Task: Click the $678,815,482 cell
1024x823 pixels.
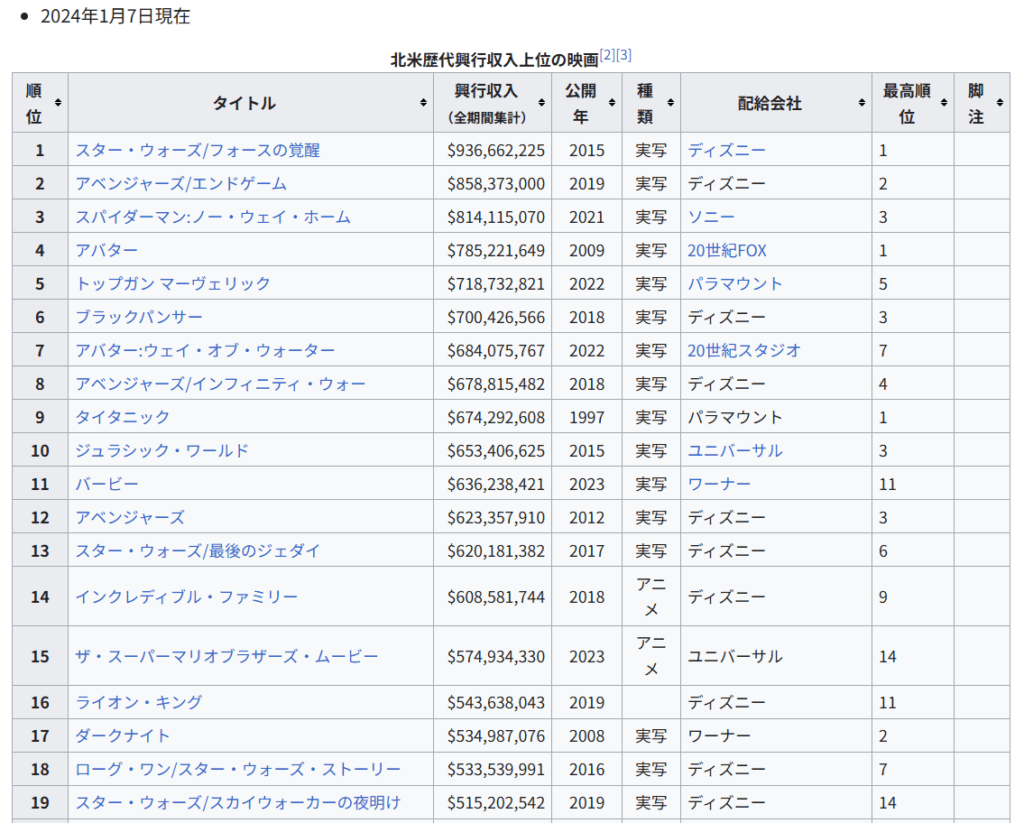Action: (x=496, y=383)
